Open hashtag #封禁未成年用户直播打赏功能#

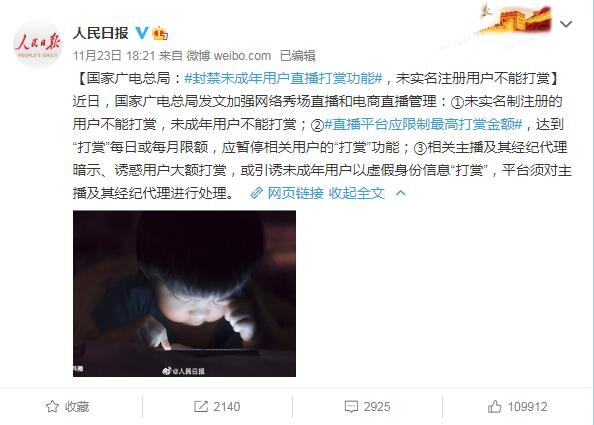[x=283, y=78]
